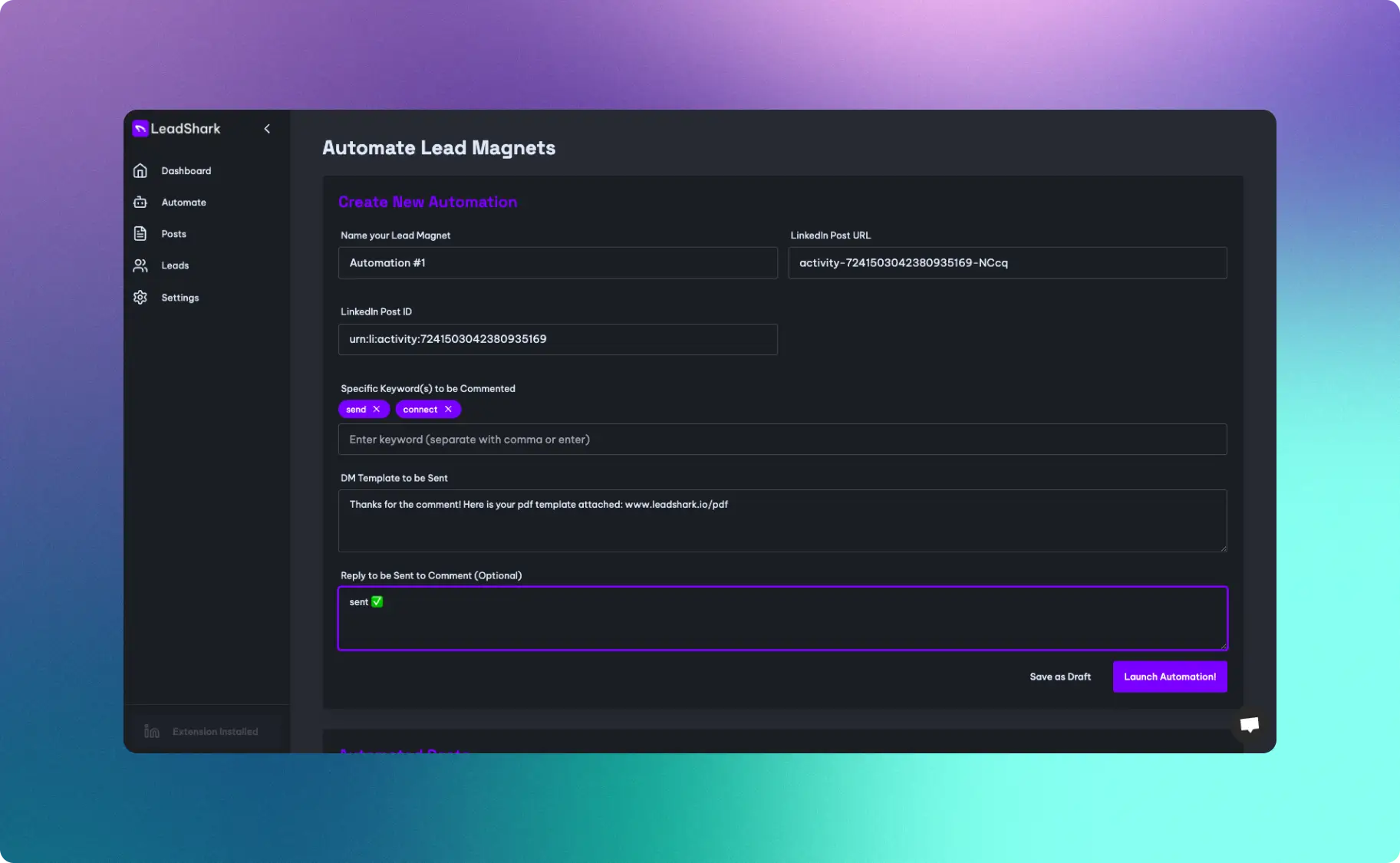Click the keyword entry field
Image resolution: width=1400 pixels, height=863 pixels.
[782, 439]
